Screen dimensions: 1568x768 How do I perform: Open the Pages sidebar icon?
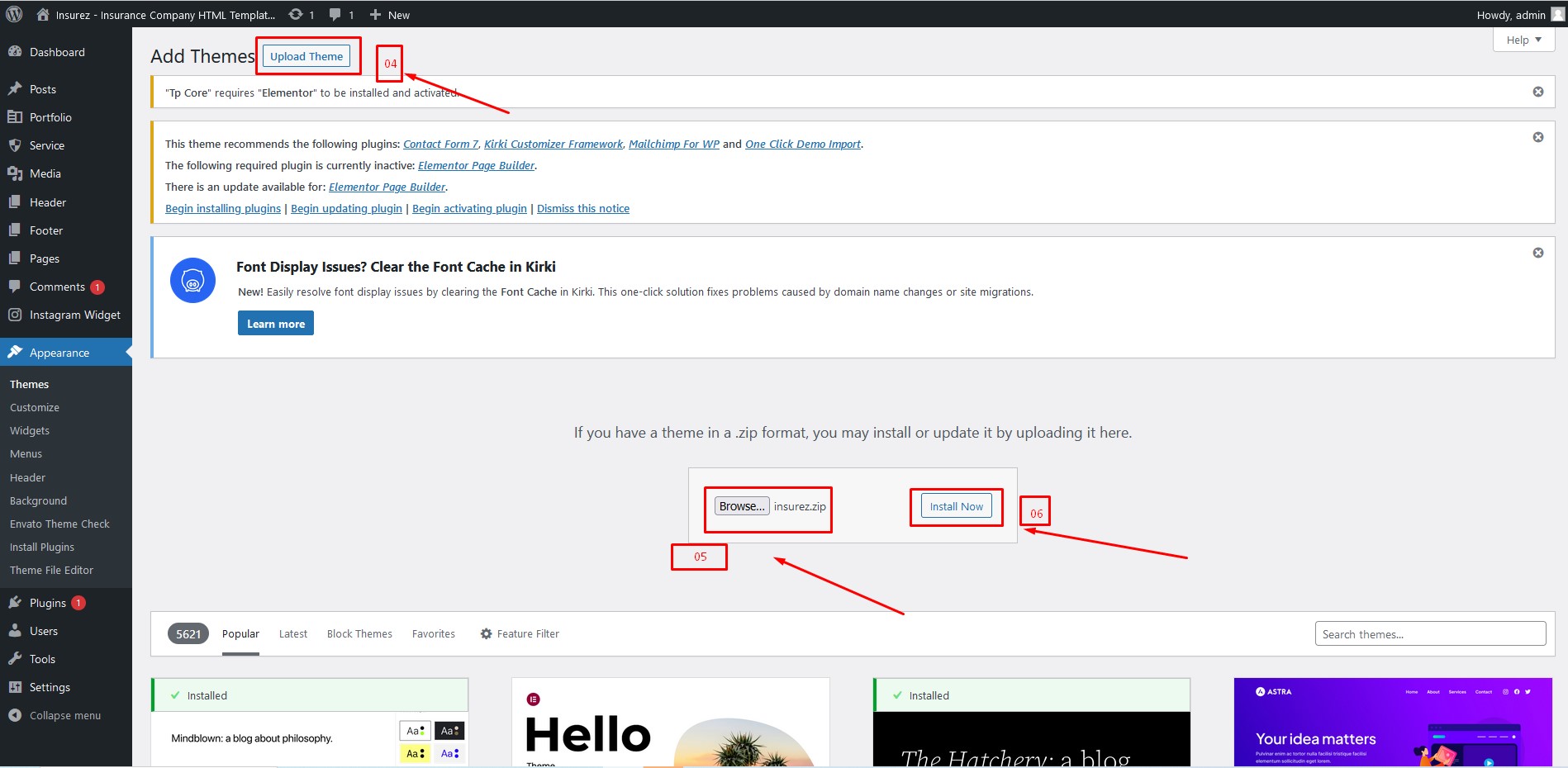15,258
